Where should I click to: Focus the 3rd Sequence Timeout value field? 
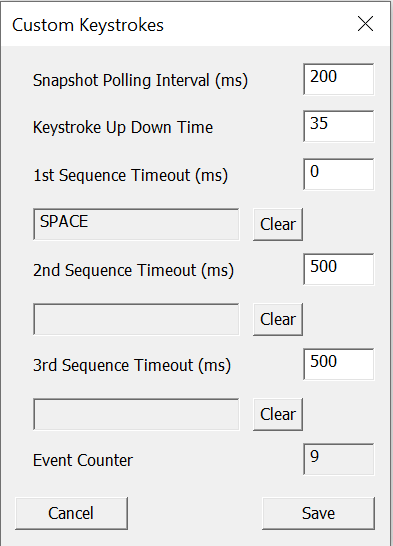(338, 364)
